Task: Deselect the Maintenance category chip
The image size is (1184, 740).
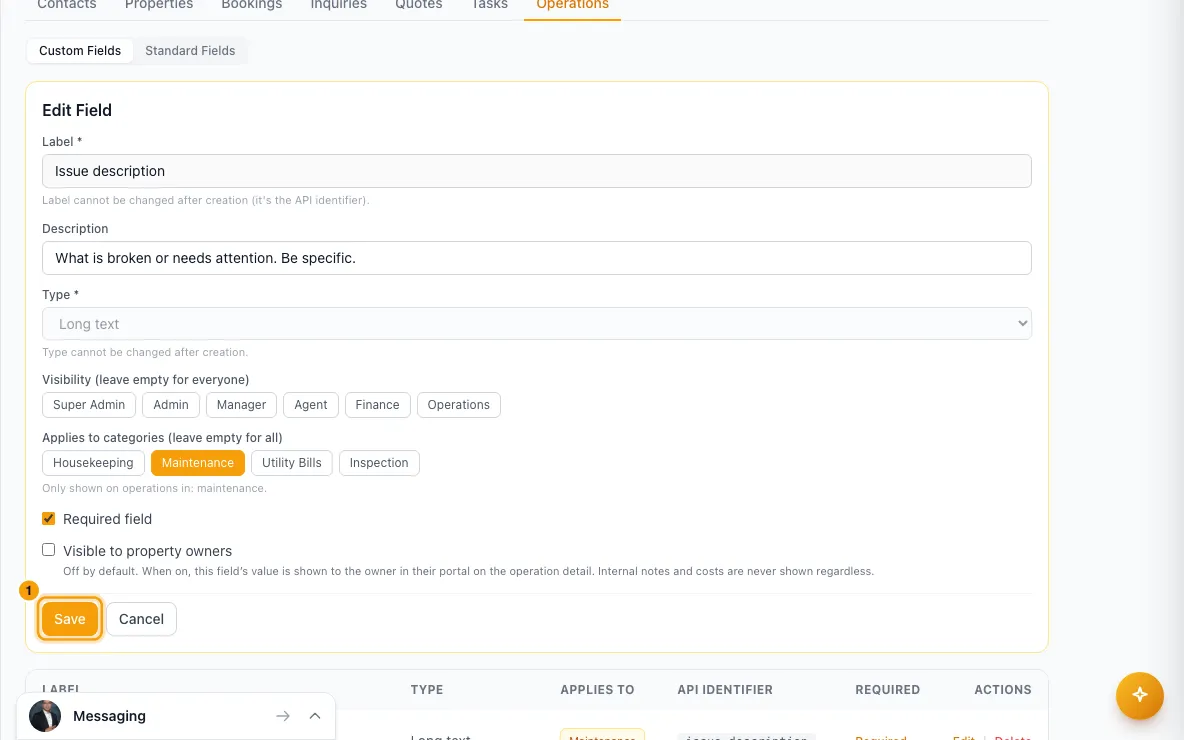Action: [198, 463]
